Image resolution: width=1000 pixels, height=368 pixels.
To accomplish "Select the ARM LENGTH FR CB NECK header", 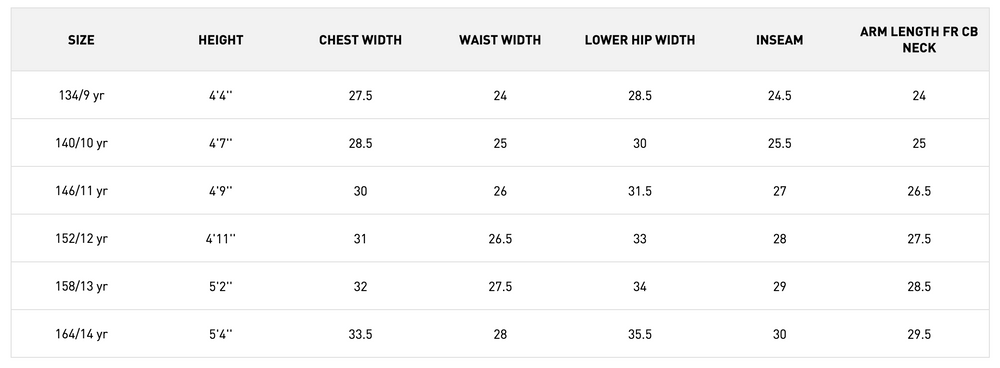I will (x=919, y=40).
